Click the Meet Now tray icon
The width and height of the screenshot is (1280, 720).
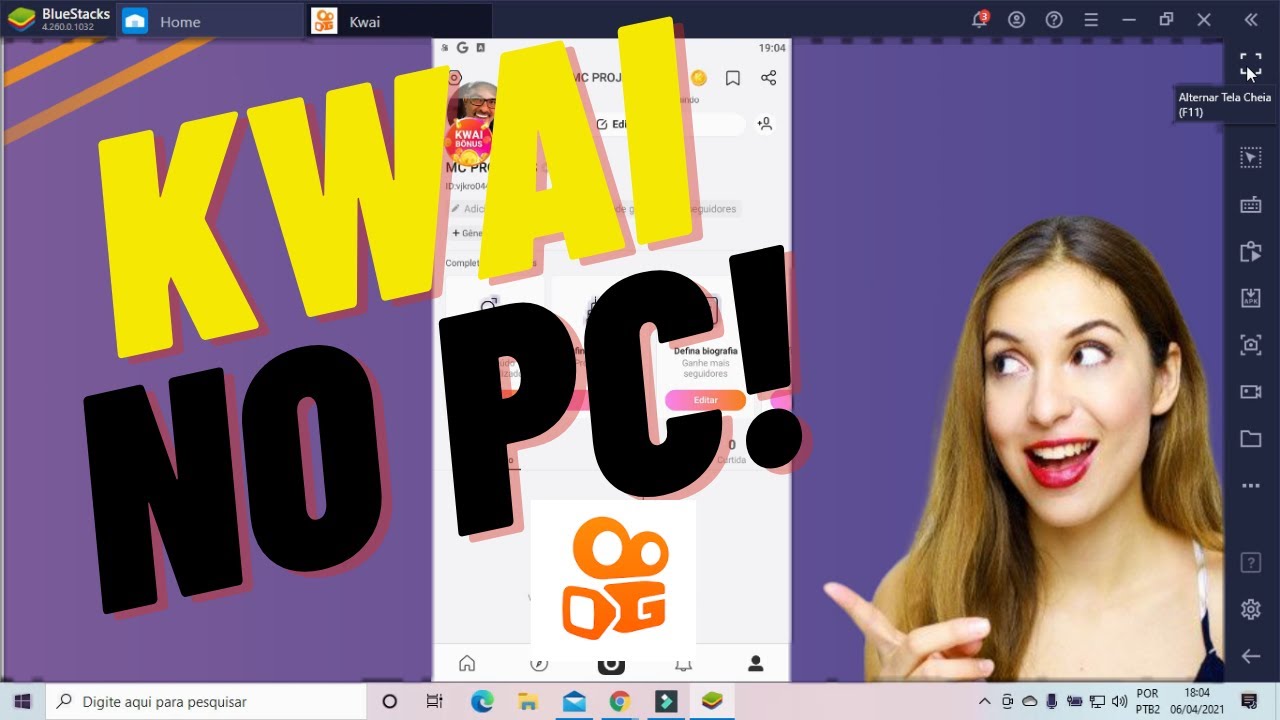pos(1008,701)
